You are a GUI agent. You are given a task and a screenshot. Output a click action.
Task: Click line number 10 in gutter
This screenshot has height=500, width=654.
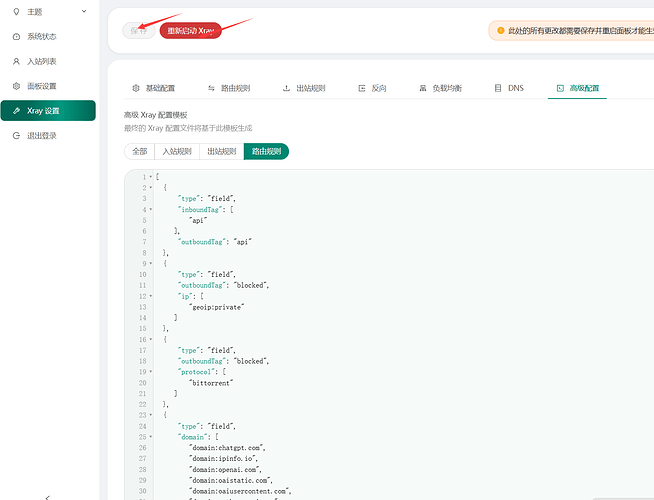click(x=143, y=274)
